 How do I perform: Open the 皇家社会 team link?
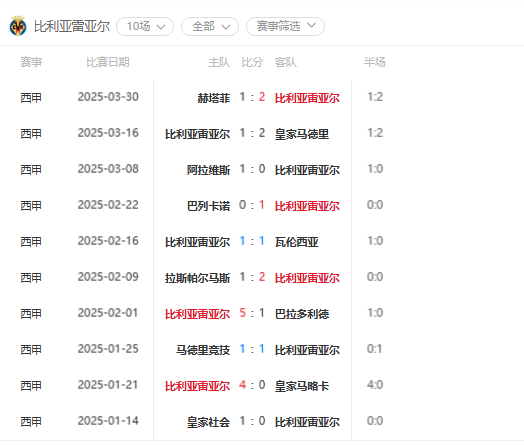[209, 423]
